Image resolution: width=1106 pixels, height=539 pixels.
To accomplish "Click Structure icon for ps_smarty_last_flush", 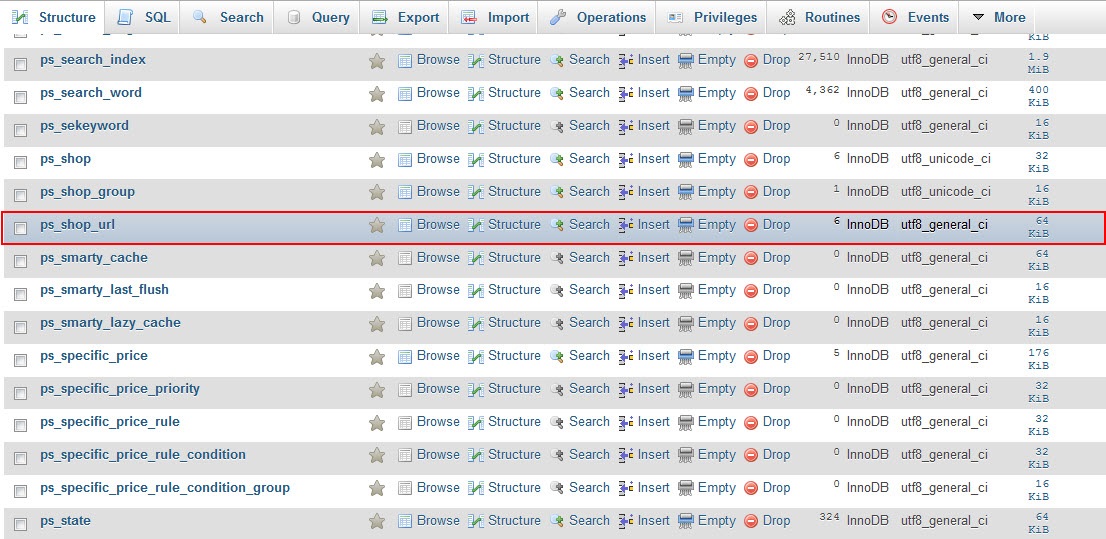I will [x=476, y=290].
